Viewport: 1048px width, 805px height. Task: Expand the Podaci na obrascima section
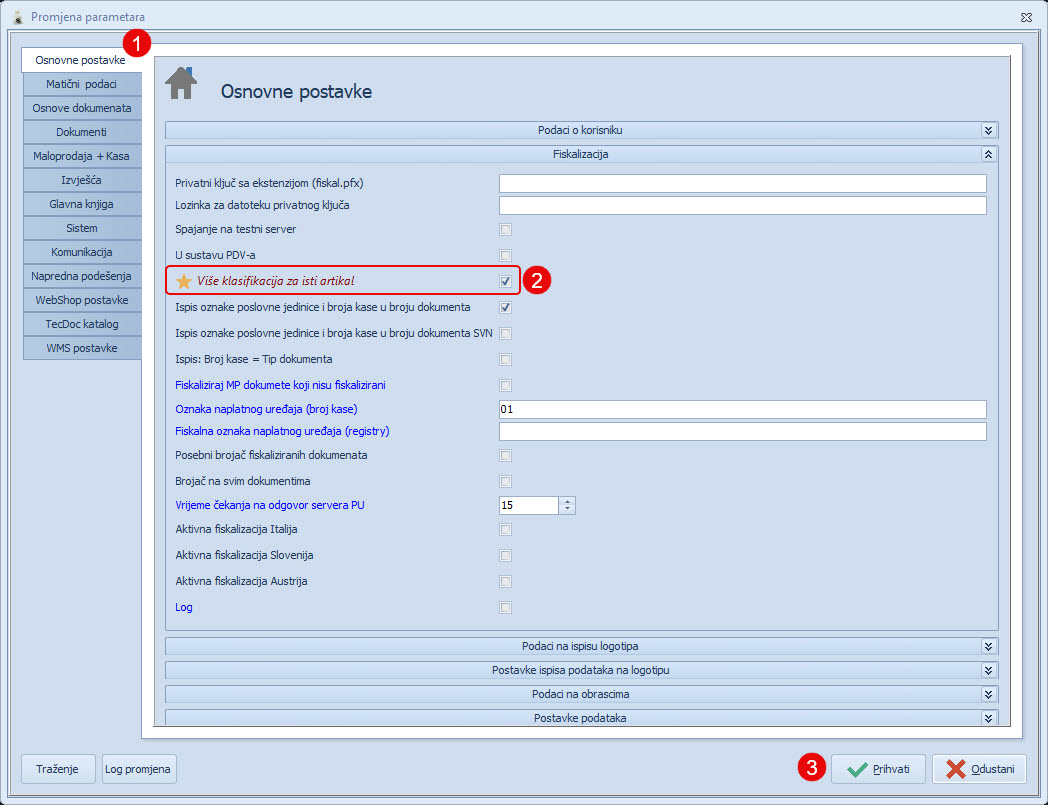click(988, 694)
